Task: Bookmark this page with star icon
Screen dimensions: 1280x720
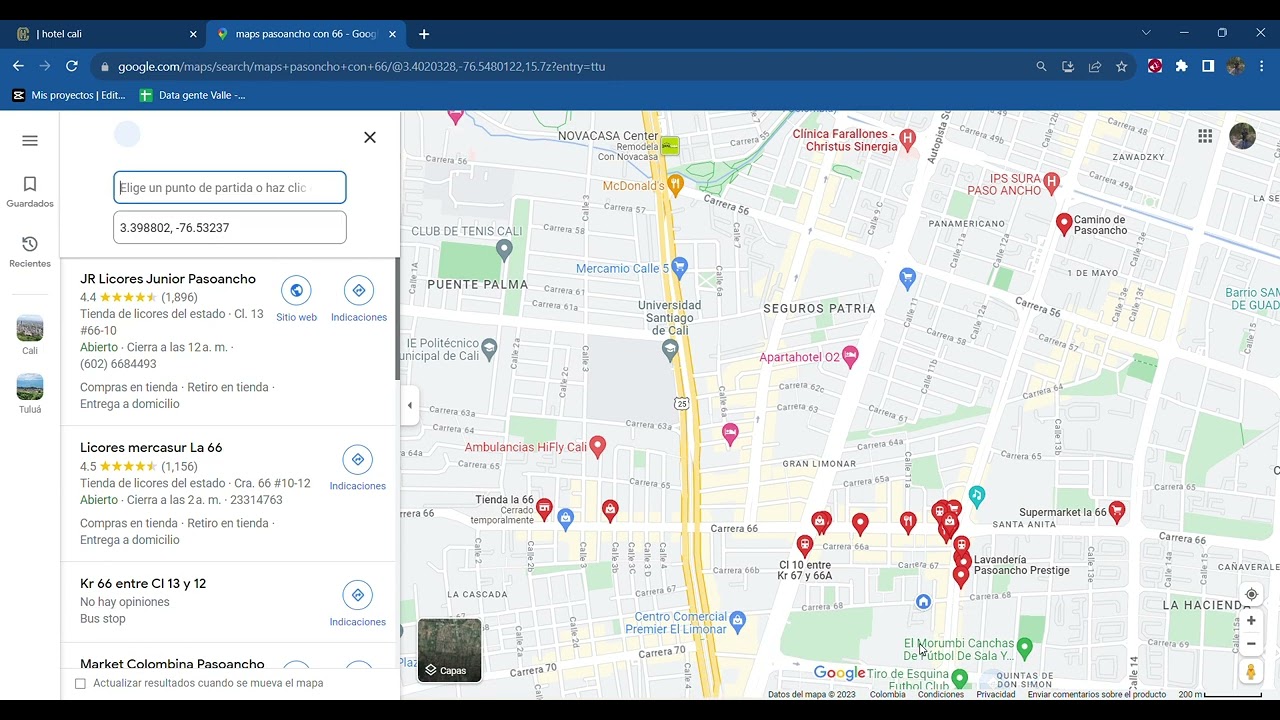Action: coord(1122,66)
